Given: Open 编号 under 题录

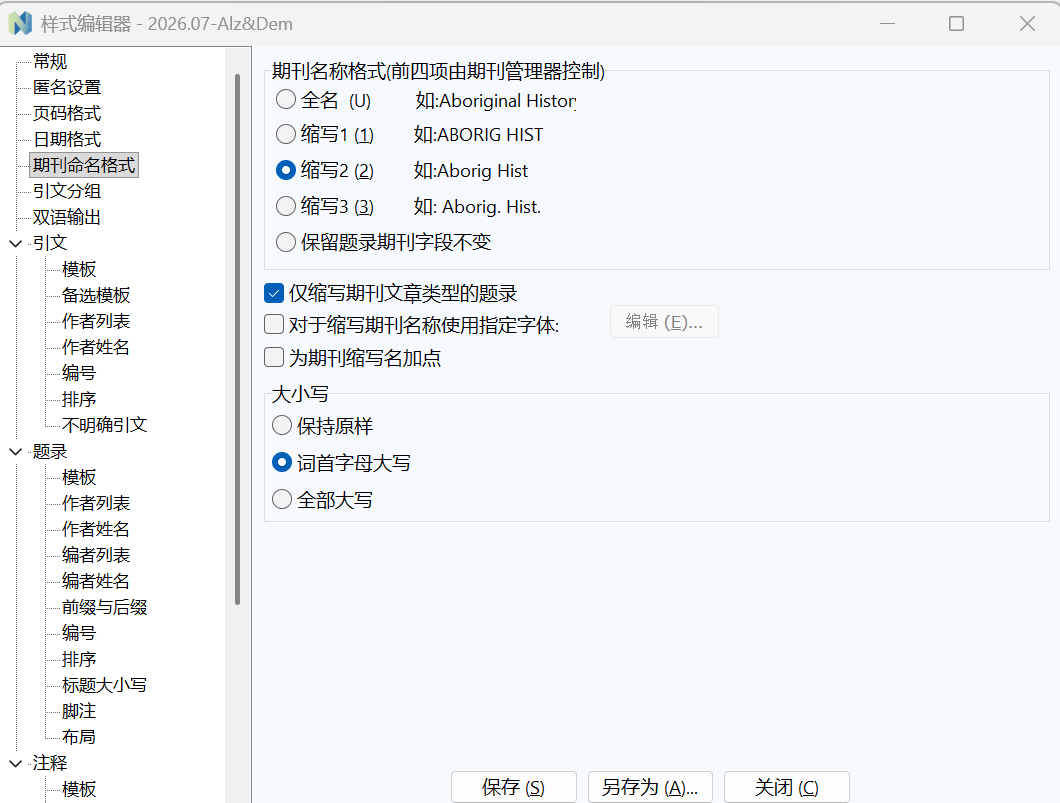Looking at the screenshot, I should (x=79, y=633).
